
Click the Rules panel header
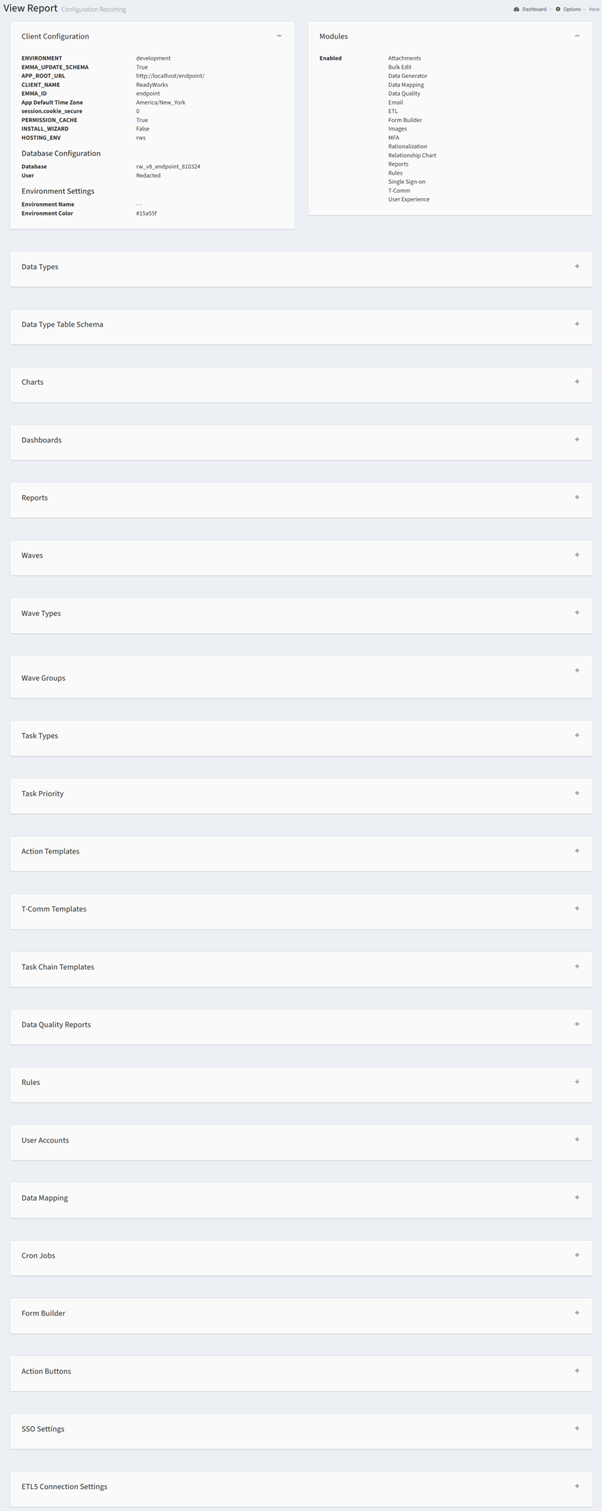point(301,1082)
